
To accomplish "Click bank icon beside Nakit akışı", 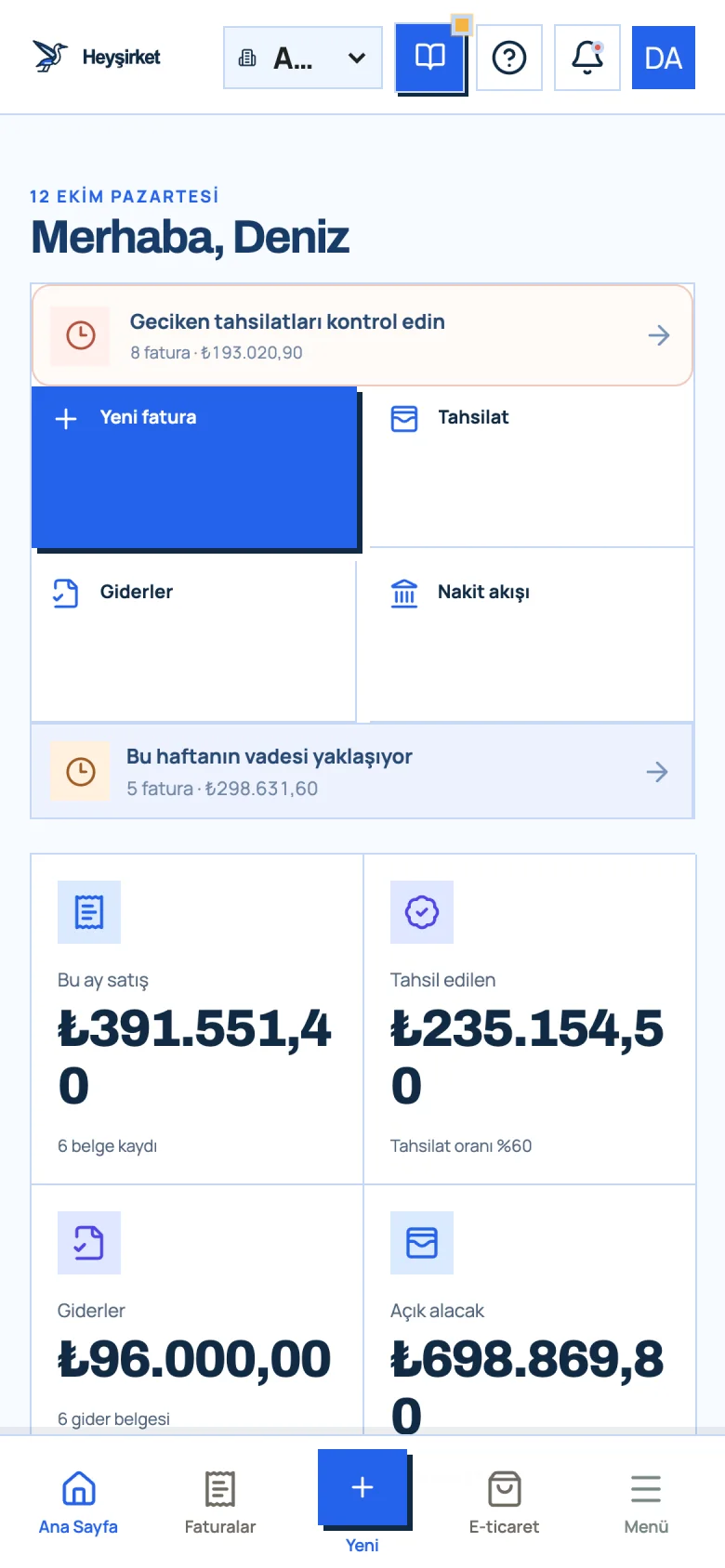I will pyautogui.click(x=404, y=593).
